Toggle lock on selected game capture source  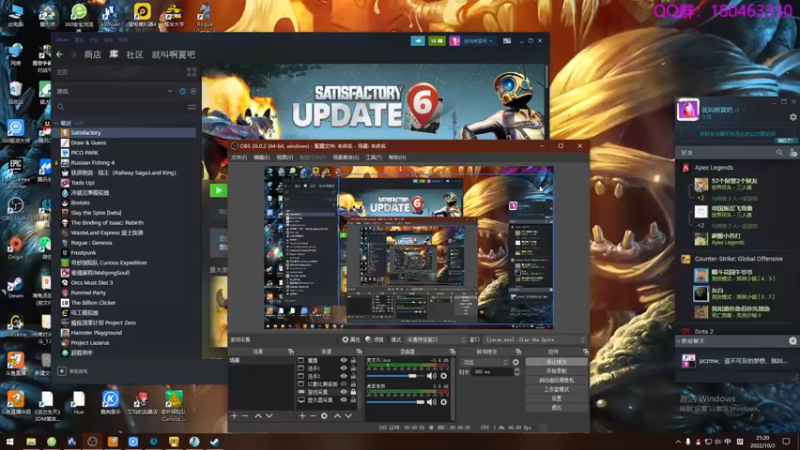353,392
